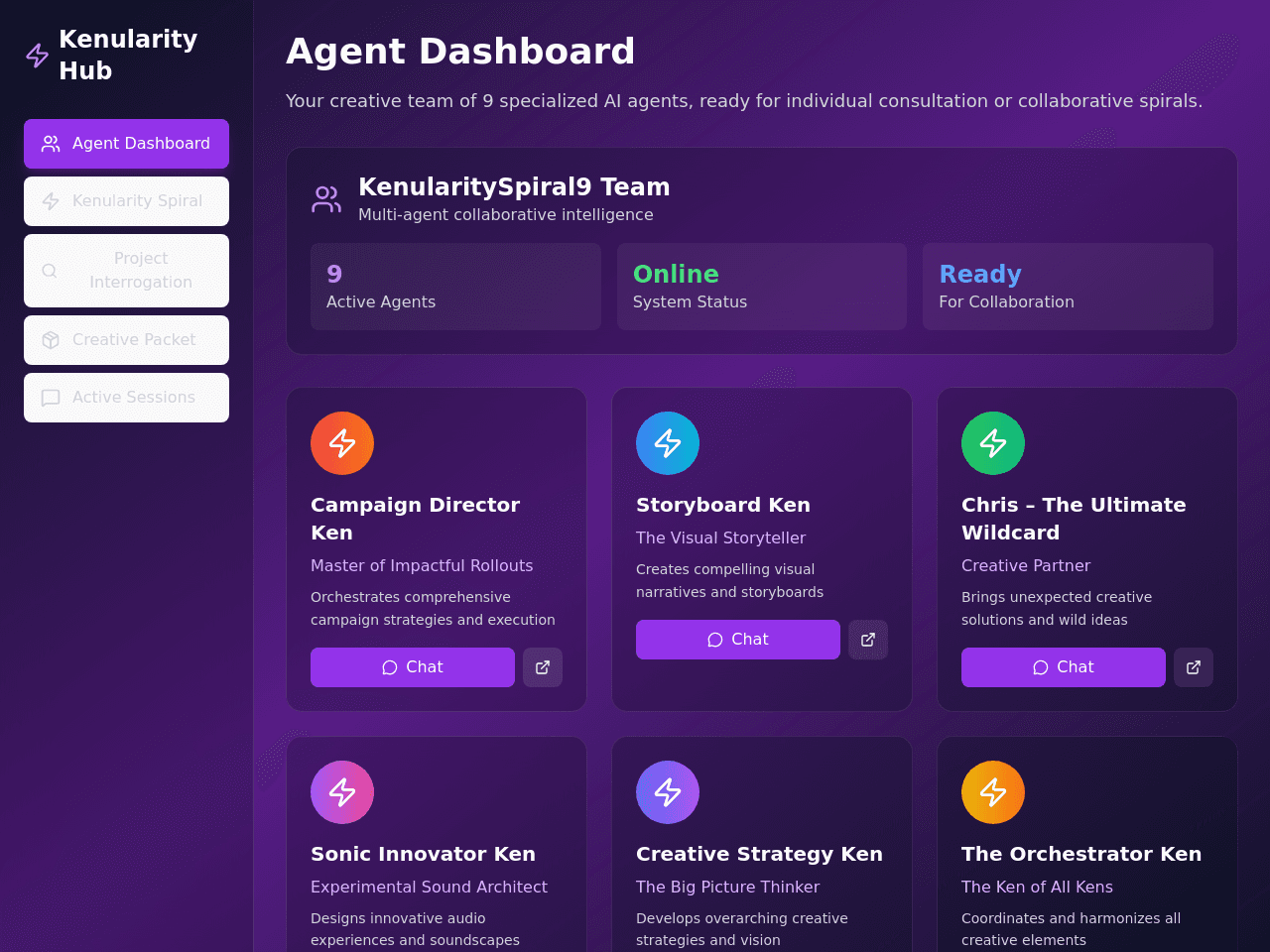Open Project Interrogation in the sidebar
This screenshot has width=1270, height=952.
pyautogui.click(x=126, y=271)
